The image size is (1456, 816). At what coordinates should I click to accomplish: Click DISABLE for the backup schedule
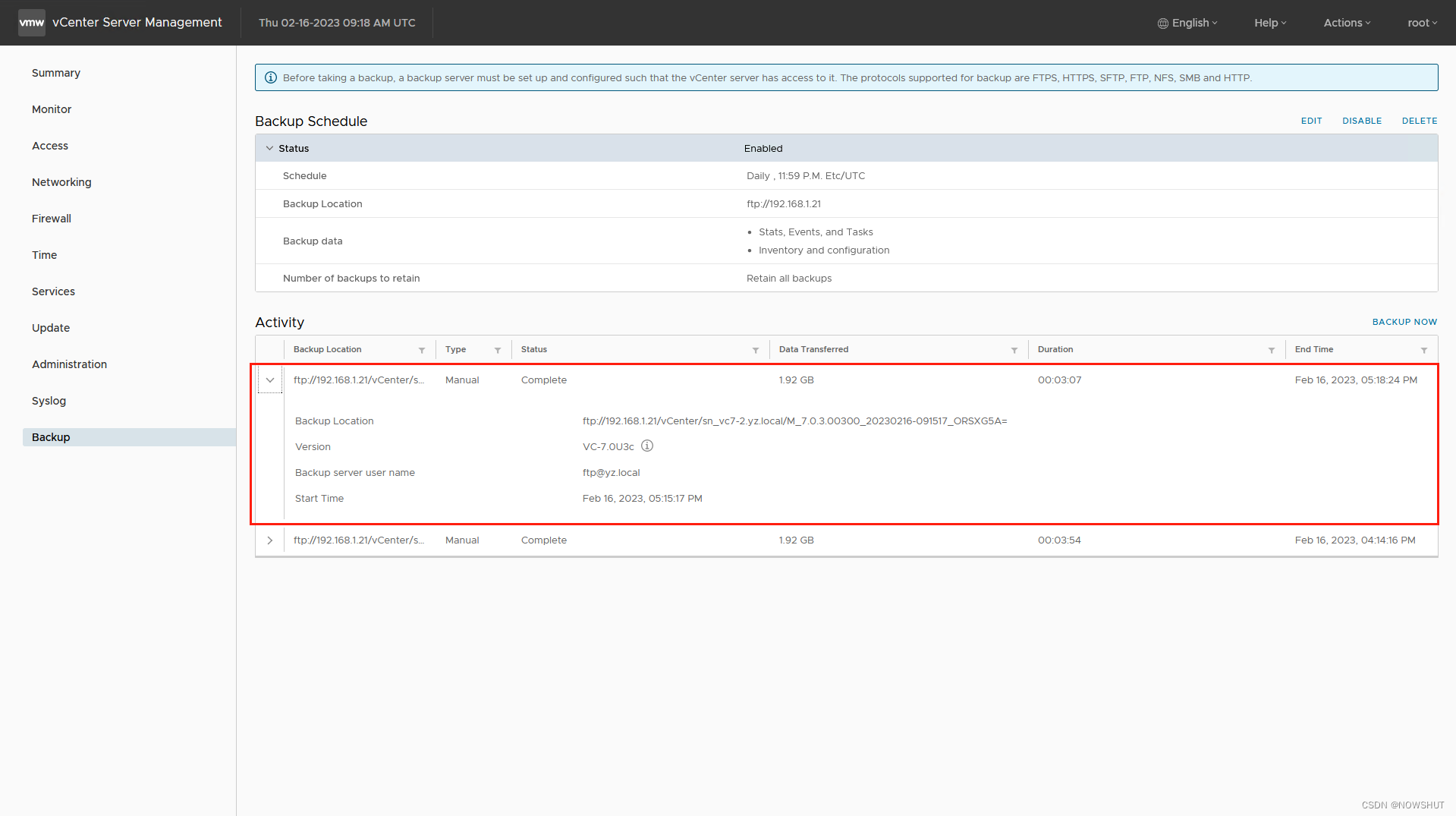coord(1362,121)
